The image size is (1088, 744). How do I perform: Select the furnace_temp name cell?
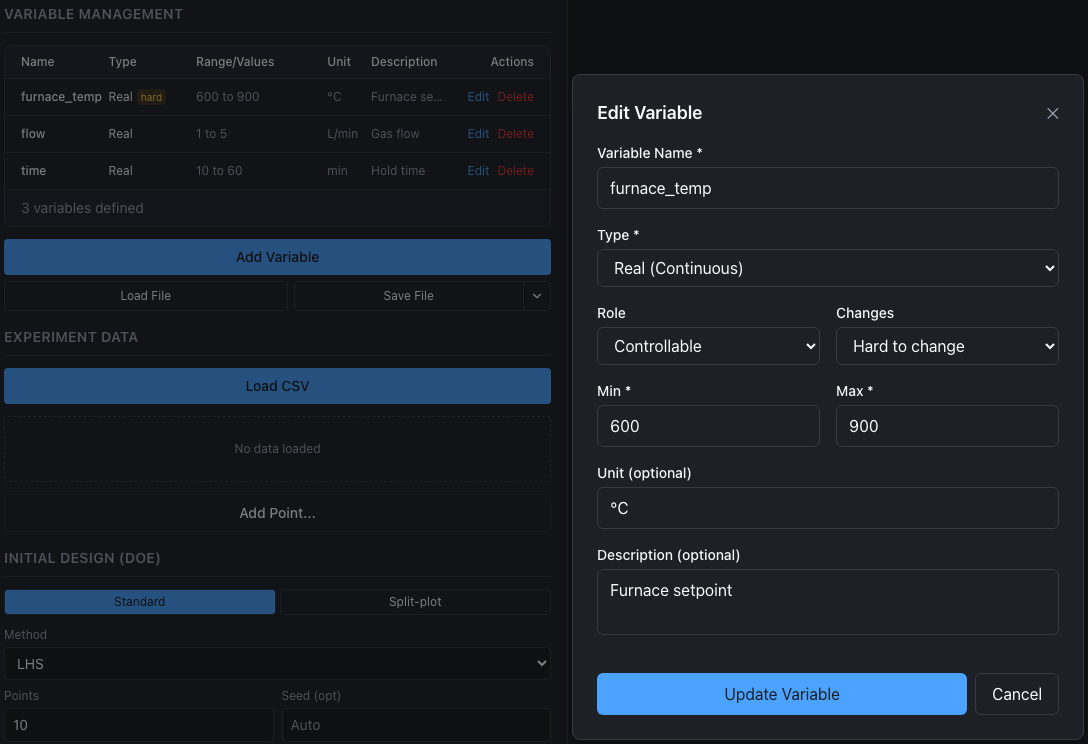coord(61,96)
